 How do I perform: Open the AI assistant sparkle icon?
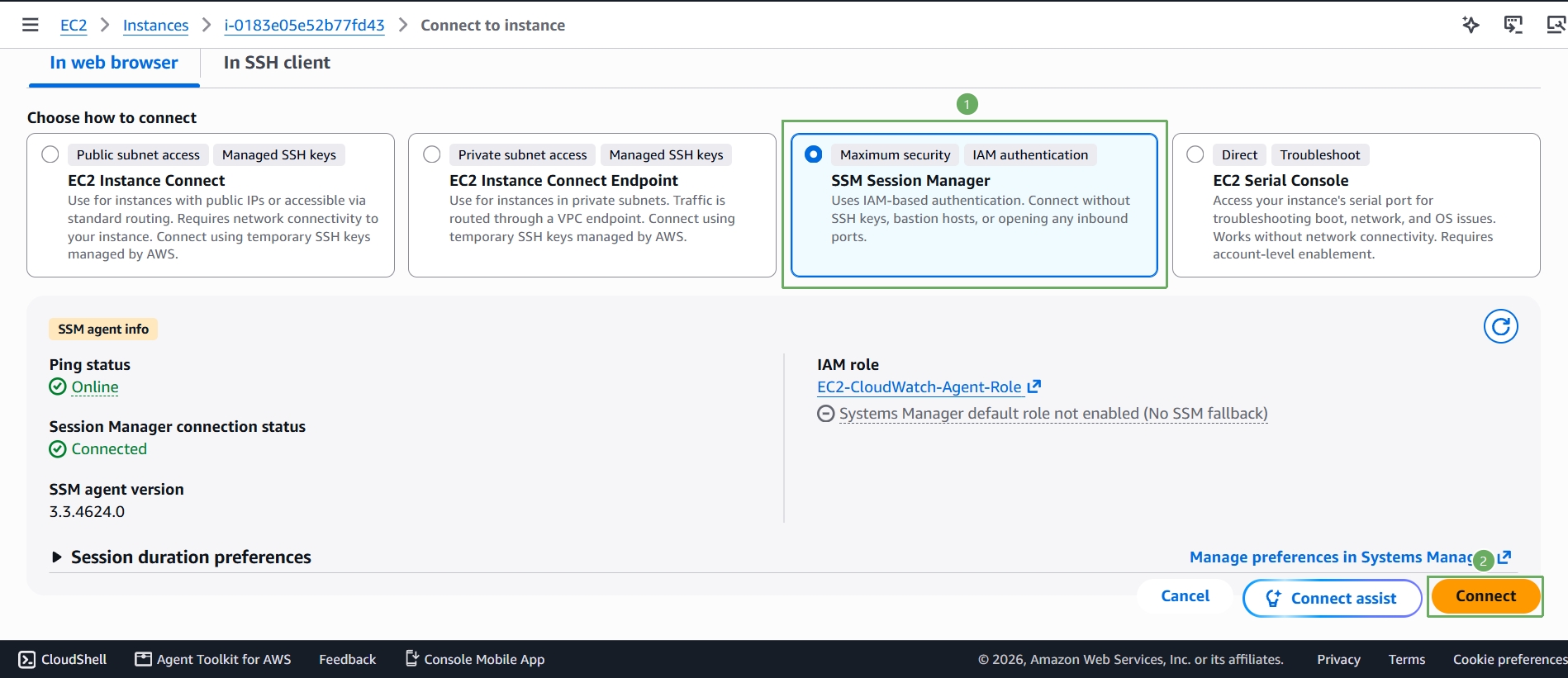(1471, 25)
